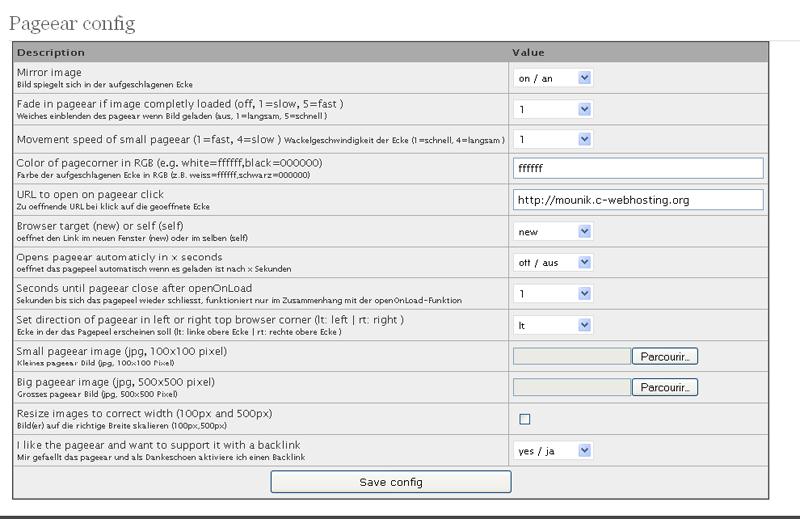Open the backlink support dropdown
Screen dimensions: 800x519
(553, 451)
